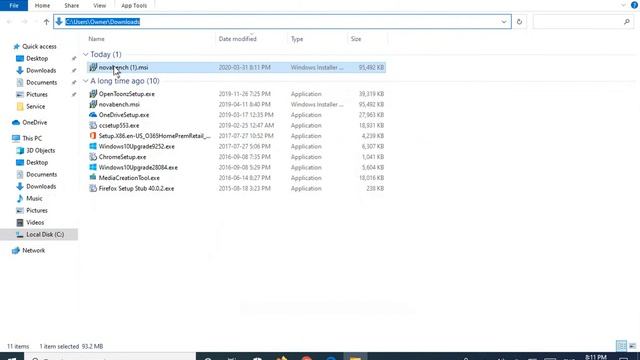Sort by the Size column header
Image resolution: width=640 pixels, height=360 pixels.
coord(356,39)
